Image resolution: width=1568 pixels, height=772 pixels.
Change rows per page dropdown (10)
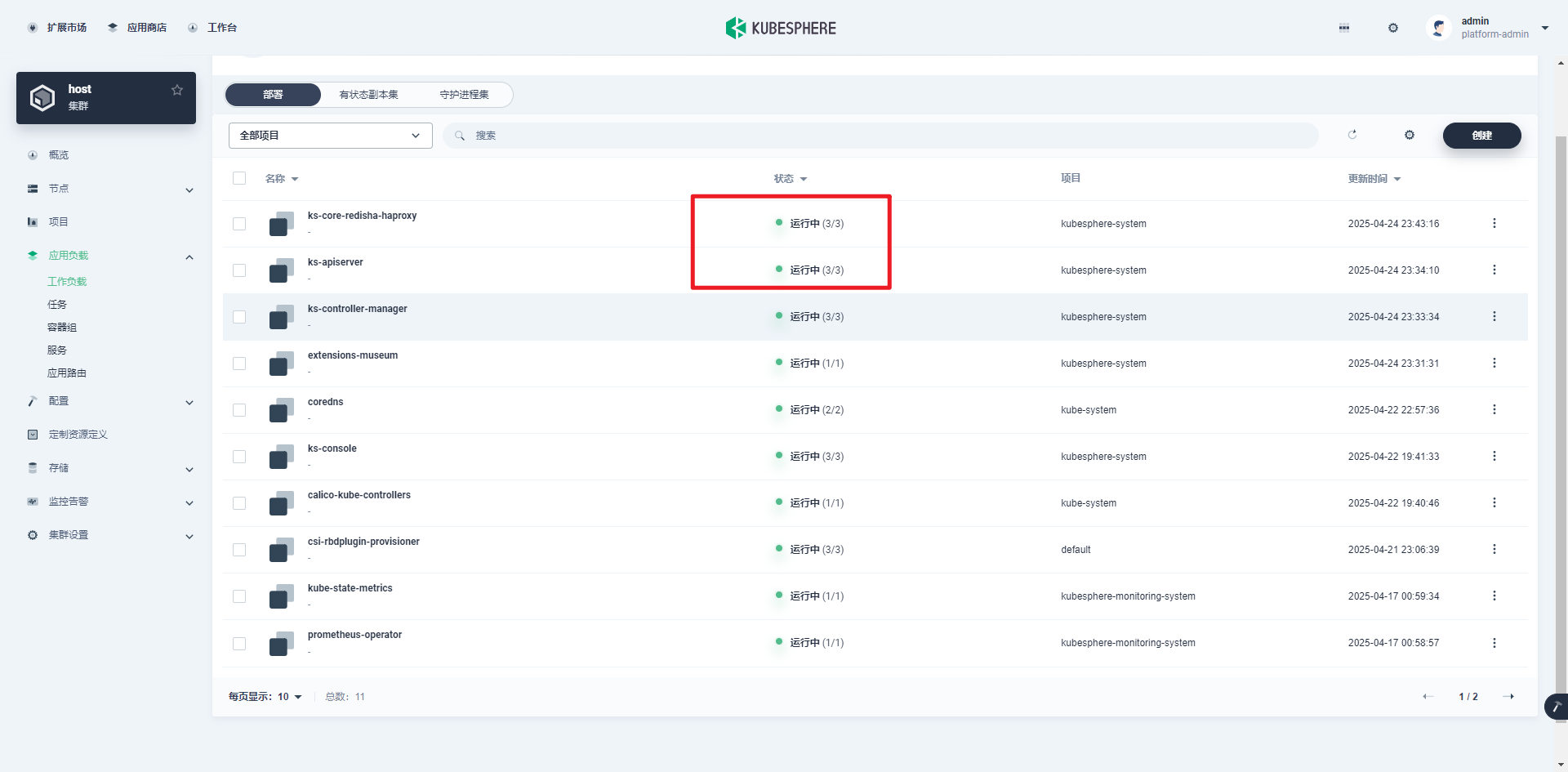290,697
